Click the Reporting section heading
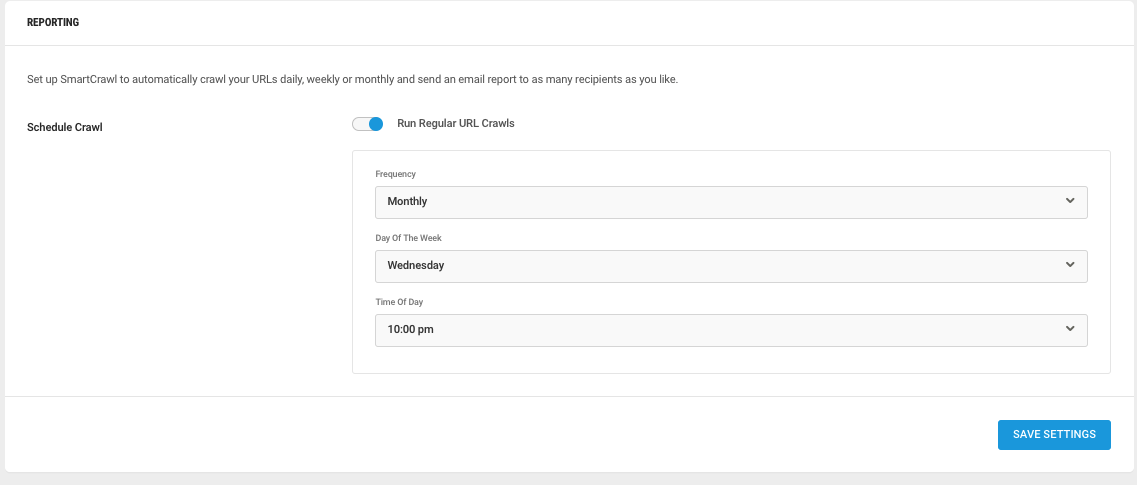 click(x=53, y=22)
